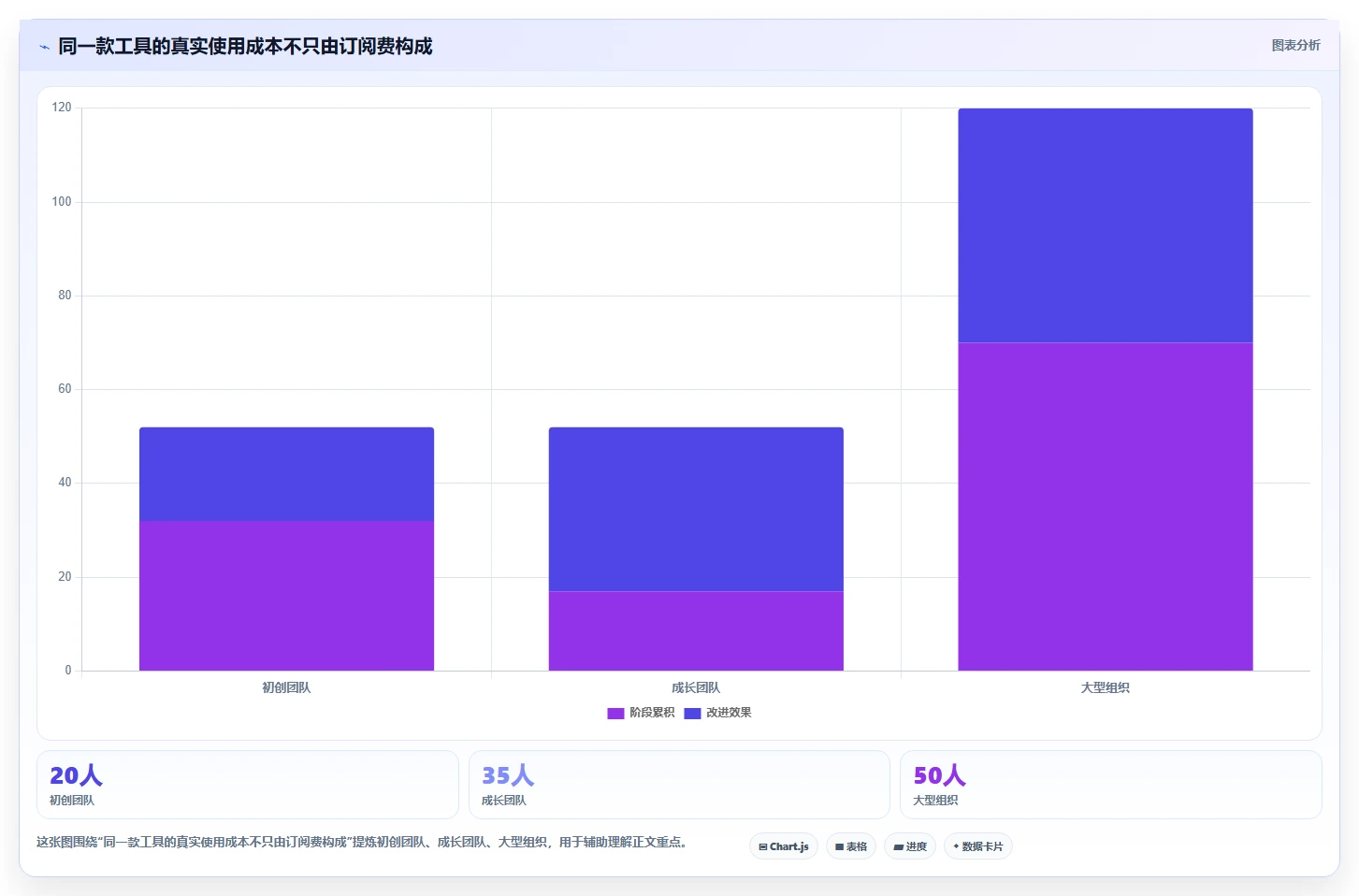Screen dimensions: 1359x896
Task: Click the 初创团队 caption under 20人
Action: pyautogui.click(x=72, y=801)
